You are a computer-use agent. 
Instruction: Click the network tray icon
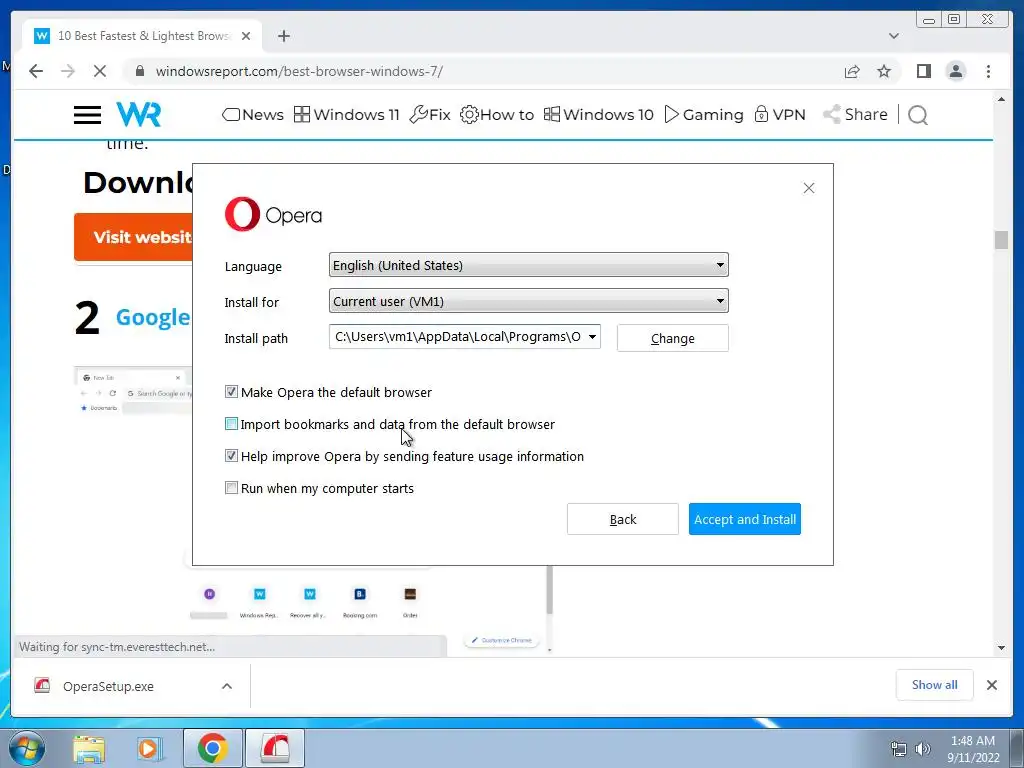tap(899, 749)
